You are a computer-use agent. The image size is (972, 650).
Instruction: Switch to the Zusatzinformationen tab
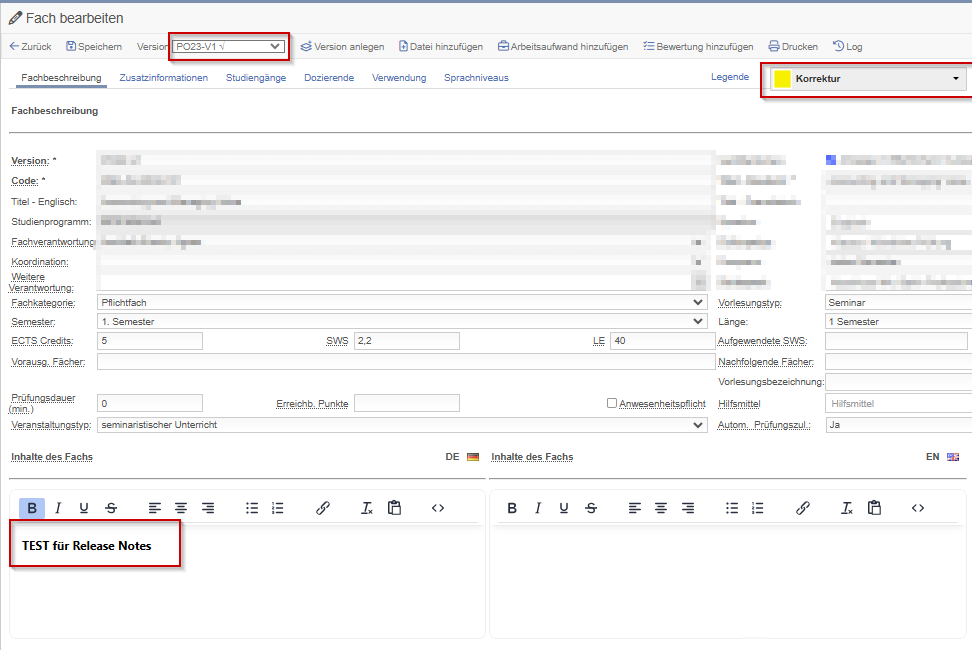pos(164,77)
